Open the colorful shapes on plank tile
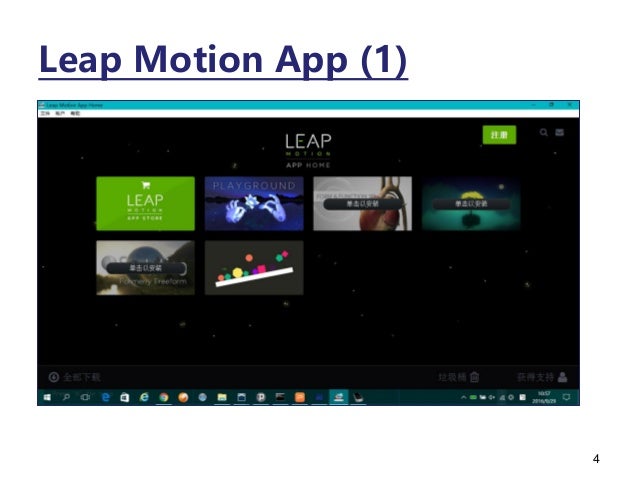 254,267
